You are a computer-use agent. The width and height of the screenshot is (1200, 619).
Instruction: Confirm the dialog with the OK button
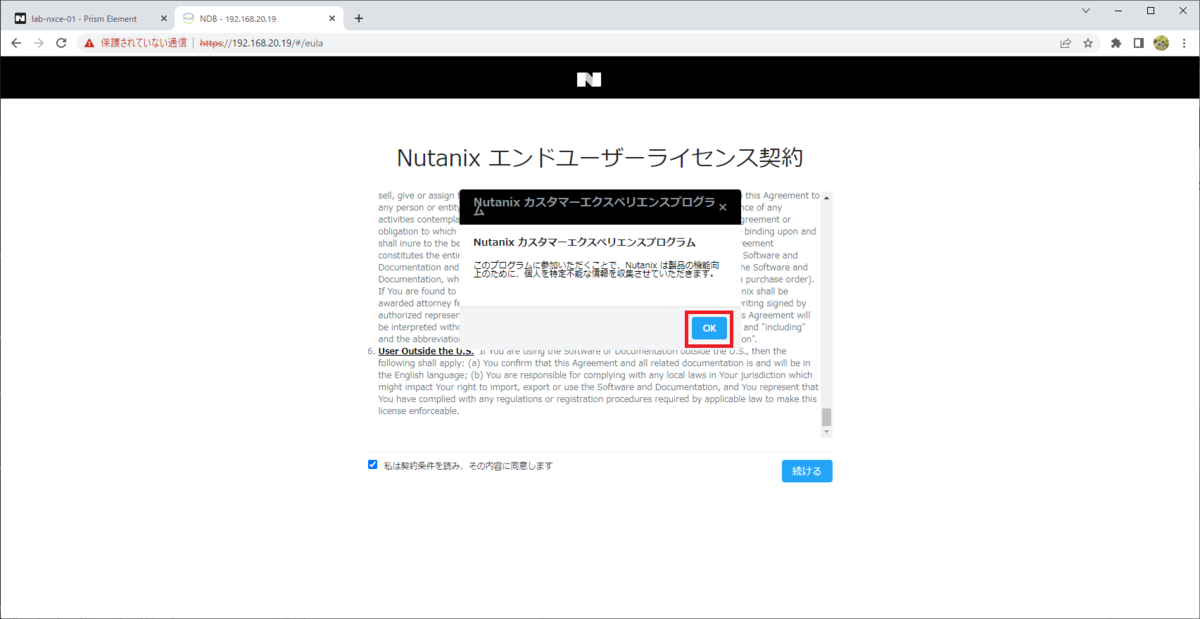tap(709, 328)
